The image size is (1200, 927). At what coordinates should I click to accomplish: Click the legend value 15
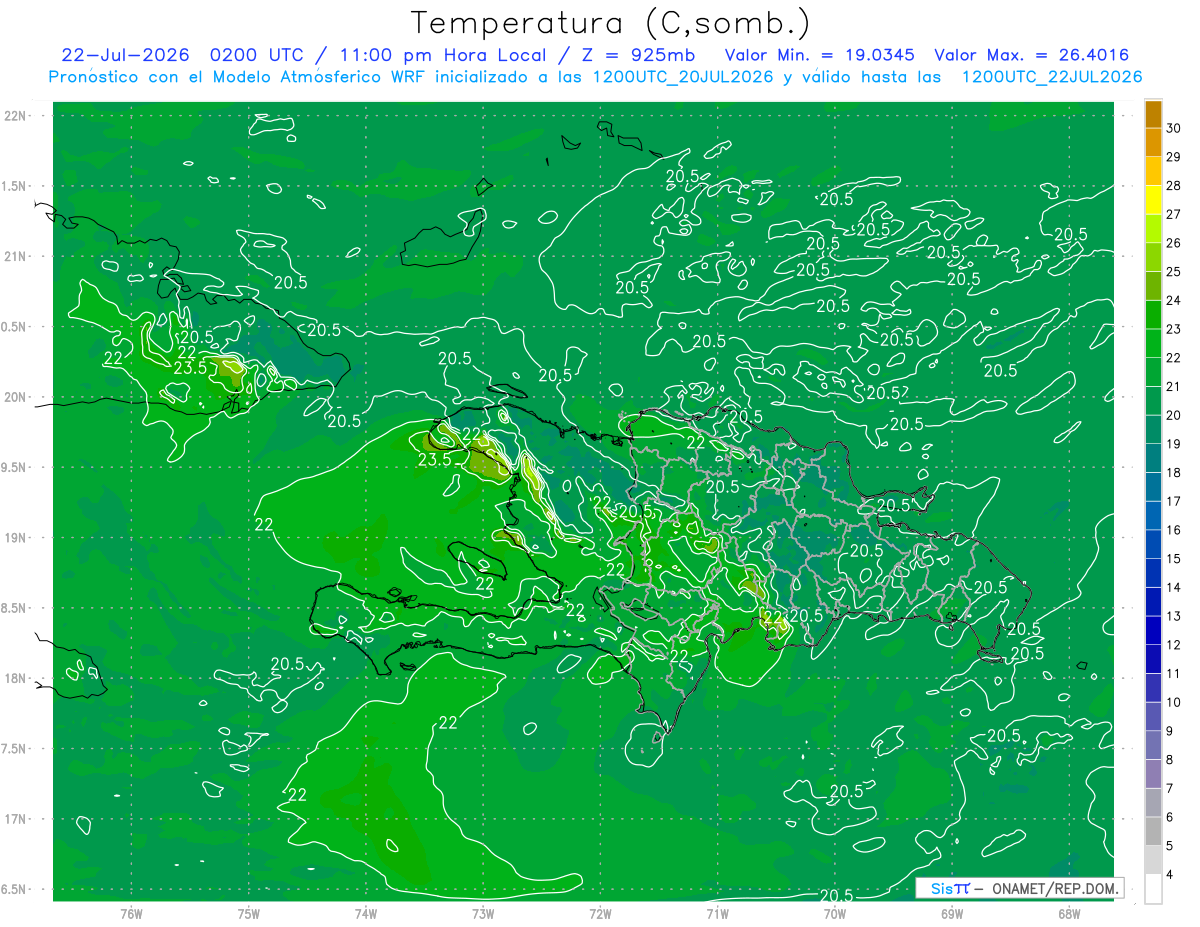[x=1174, y=559]
